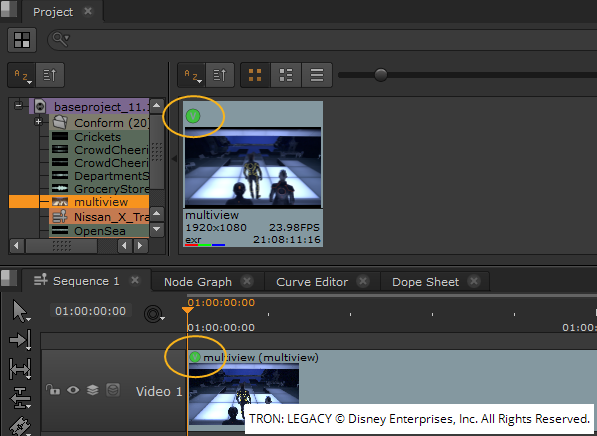
Task: Select the GroceryStore audio clip
Action: (x=99, y=189)
